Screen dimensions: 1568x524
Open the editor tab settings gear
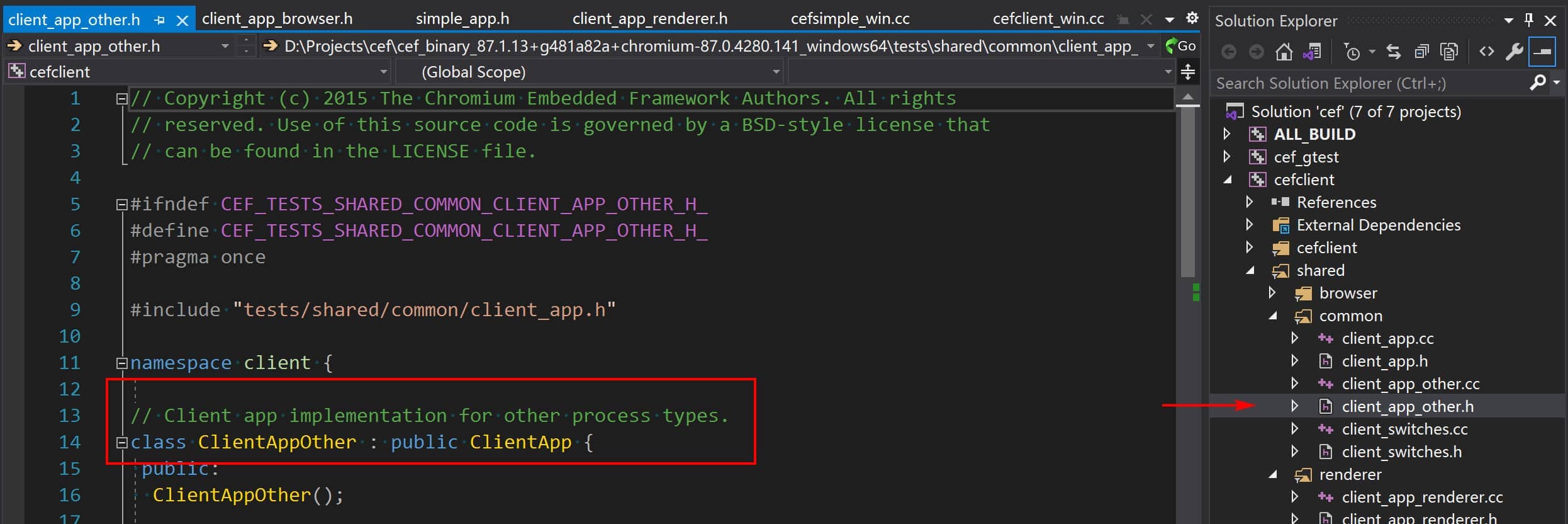[1192, 18]
